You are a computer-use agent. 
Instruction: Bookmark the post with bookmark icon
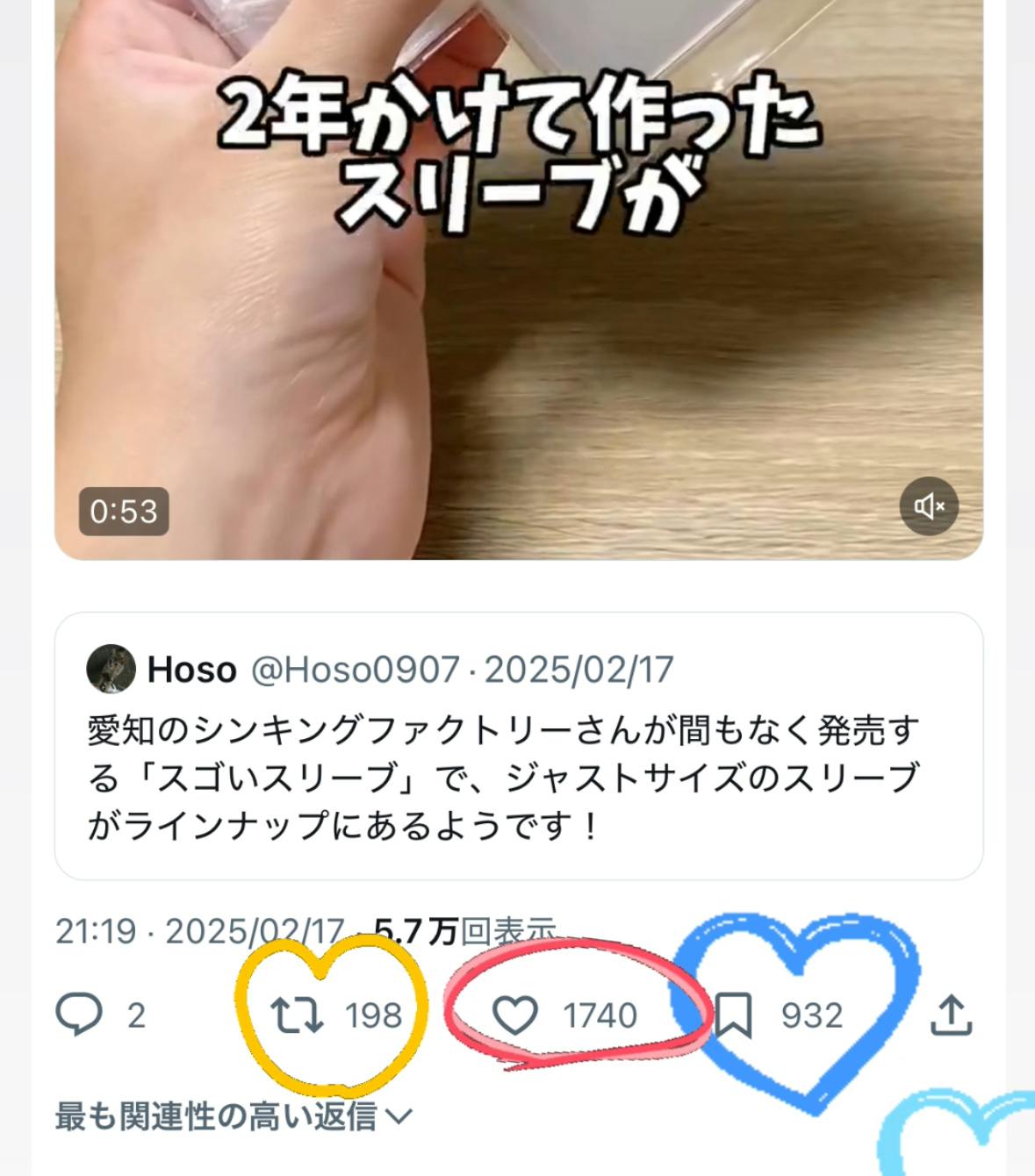coord(734,1015)
